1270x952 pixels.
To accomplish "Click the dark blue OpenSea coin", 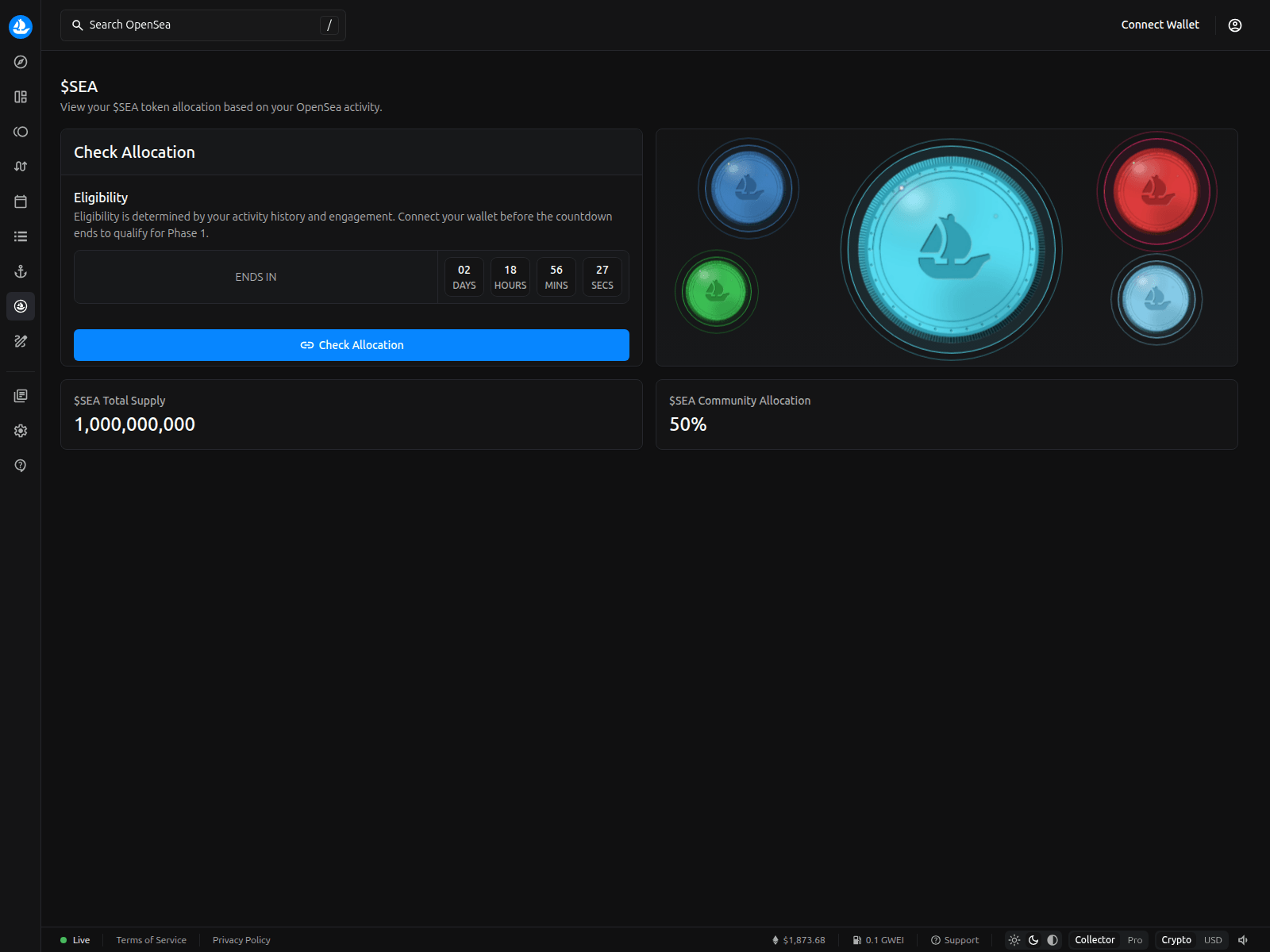I will (748, 189).
